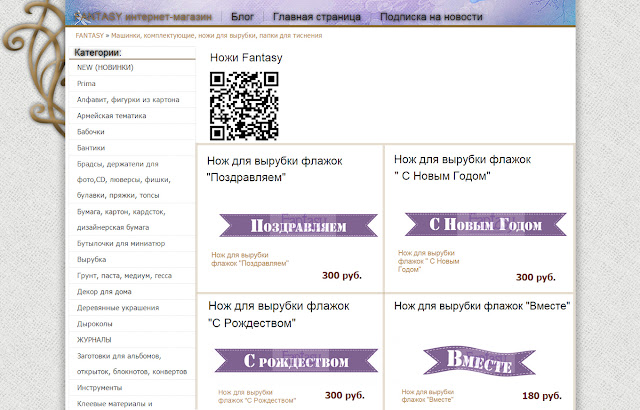Viewport: 640px width, 410px height.
Task: Click small description link флажок "Поздравляем"
Action: (x=250, y=259)
